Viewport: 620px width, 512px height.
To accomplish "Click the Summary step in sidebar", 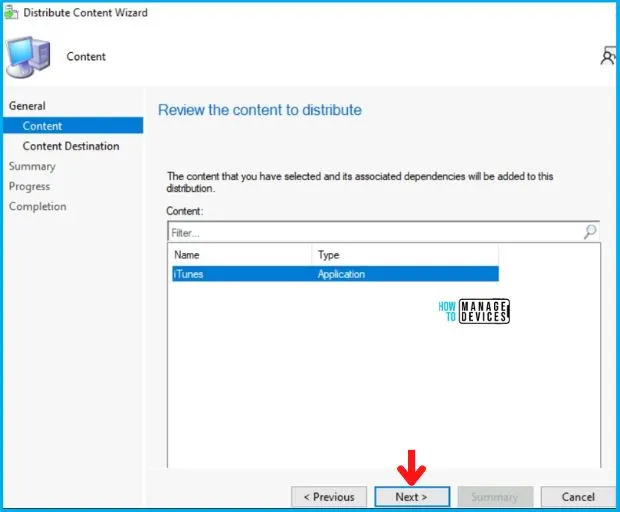I will 32,166.
